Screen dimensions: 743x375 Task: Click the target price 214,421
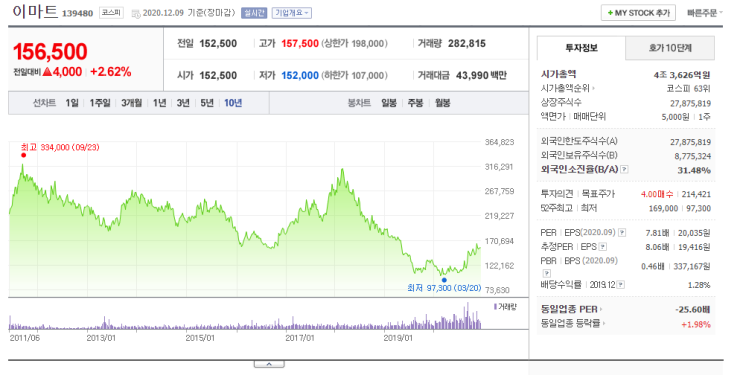[697, 194]
